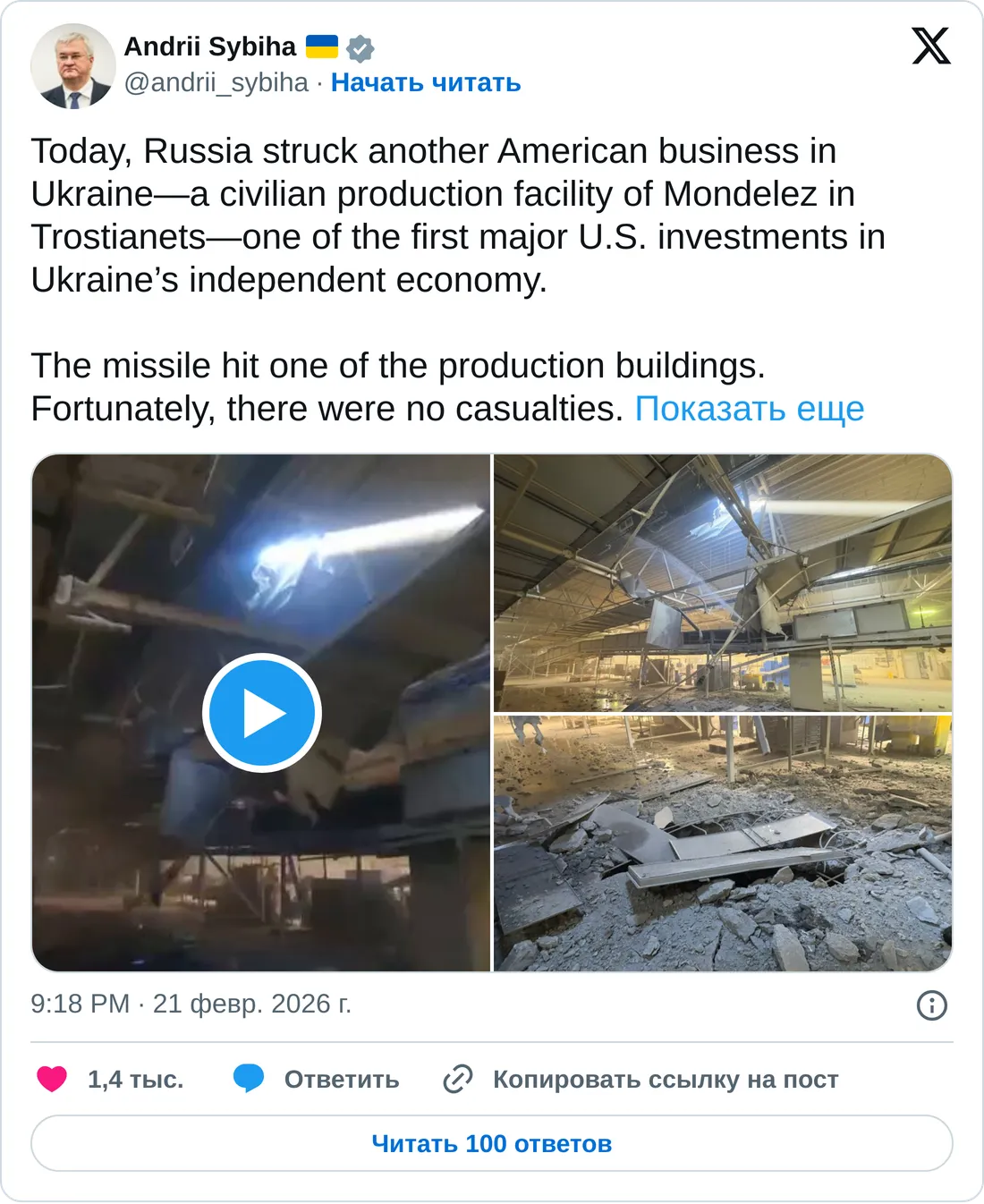Play the video of the strike
This screenshot has width=984, height=1204.
tap(261, 713)
